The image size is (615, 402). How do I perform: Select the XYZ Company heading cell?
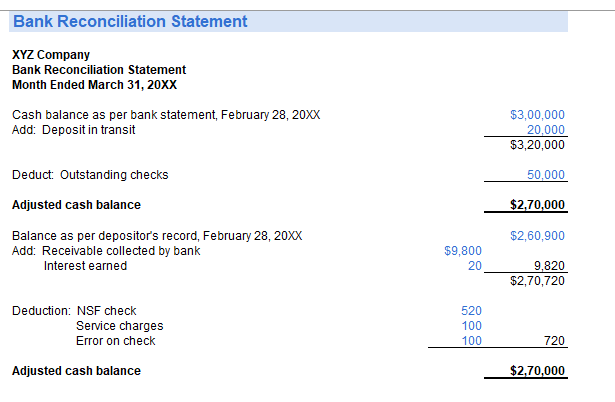pyautogui.click(x=50, y=55)
